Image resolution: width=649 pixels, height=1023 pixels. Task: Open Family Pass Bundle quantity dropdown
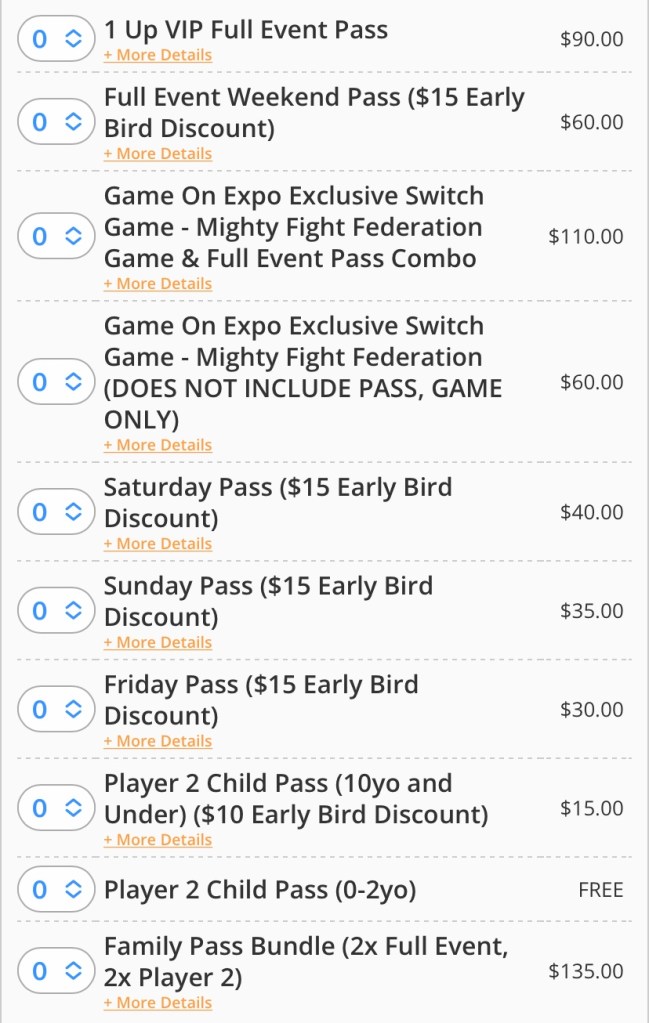[54, 971]
